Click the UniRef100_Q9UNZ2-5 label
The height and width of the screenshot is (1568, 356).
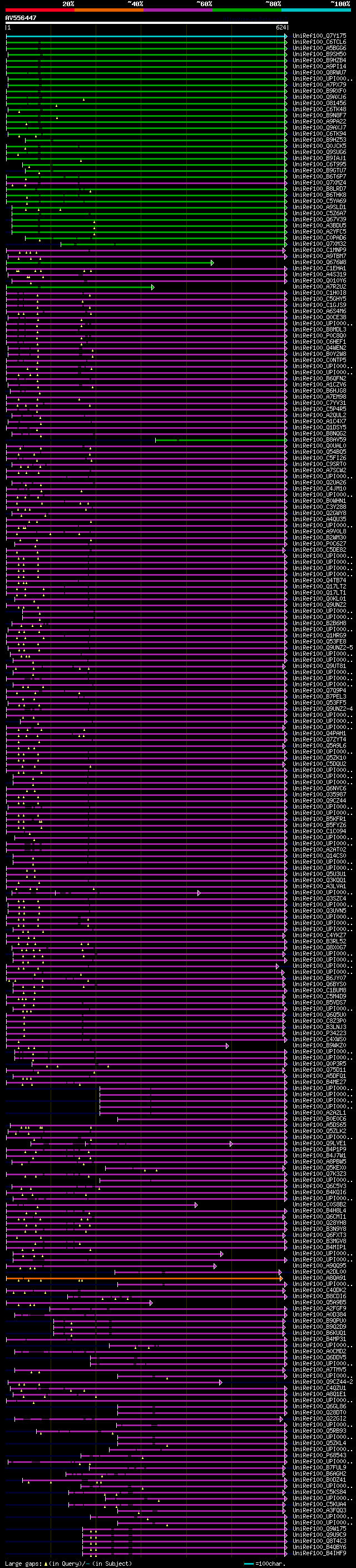point(323,647)
